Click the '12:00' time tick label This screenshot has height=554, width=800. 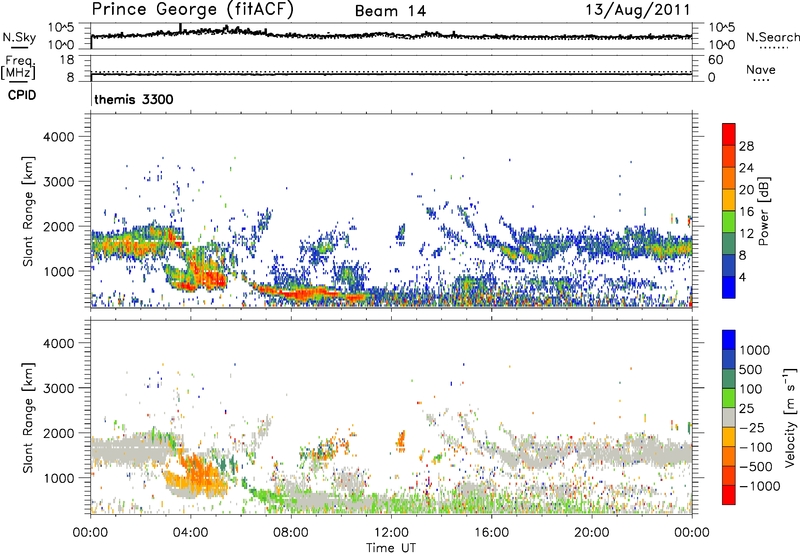click(x=391, y=533)
